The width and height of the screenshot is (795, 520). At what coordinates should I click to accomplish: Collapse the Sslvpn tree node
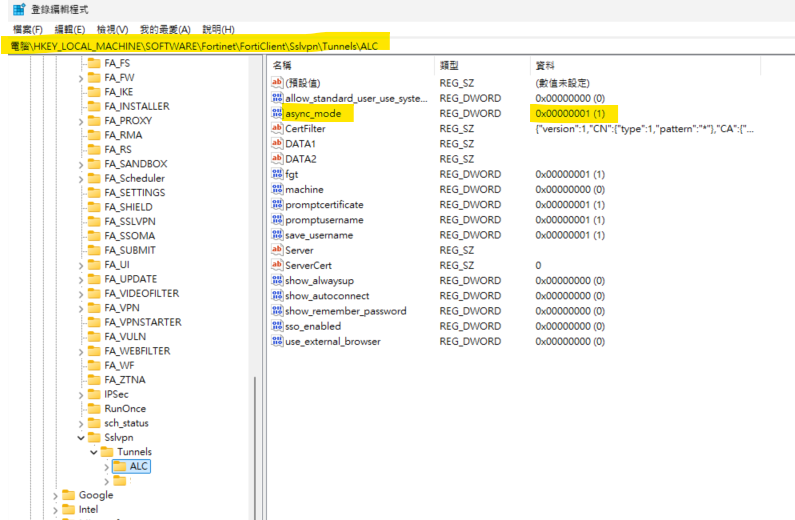tap(81, 437)
